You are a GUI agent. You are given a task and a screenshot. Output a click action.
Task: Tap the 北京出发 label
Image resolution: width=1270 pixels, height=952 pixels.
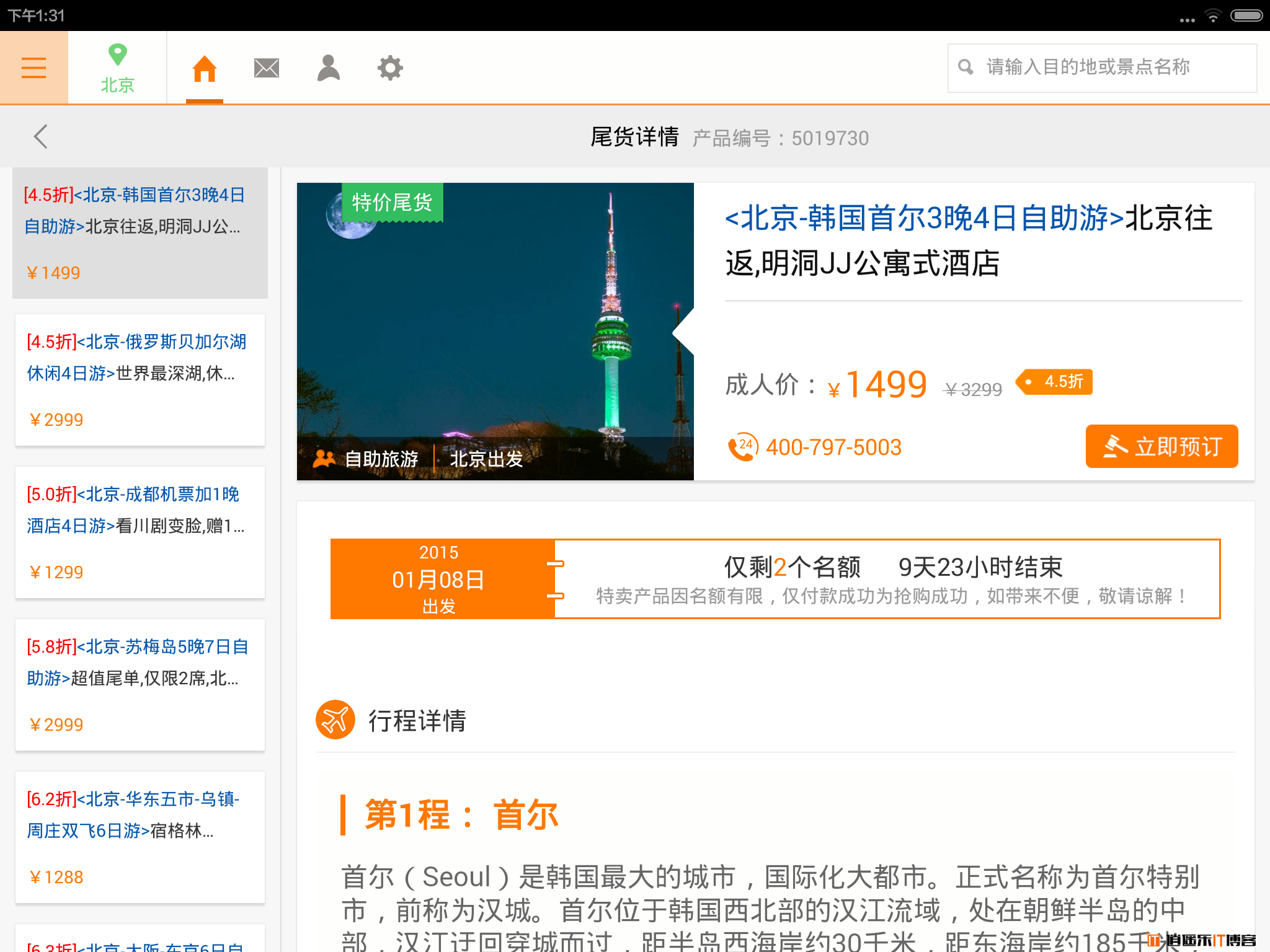[487, 459]
